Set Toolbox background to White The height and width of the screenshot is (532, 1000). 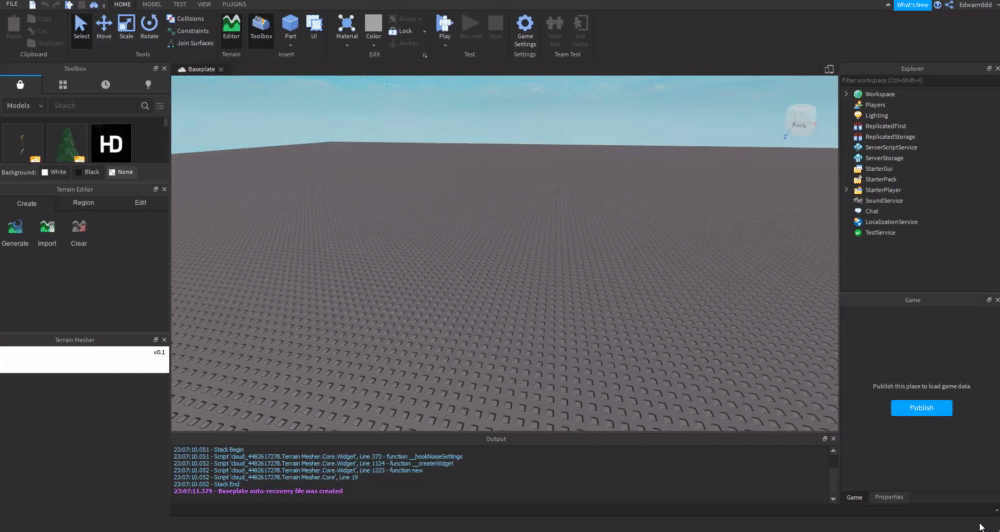[54, 172]
